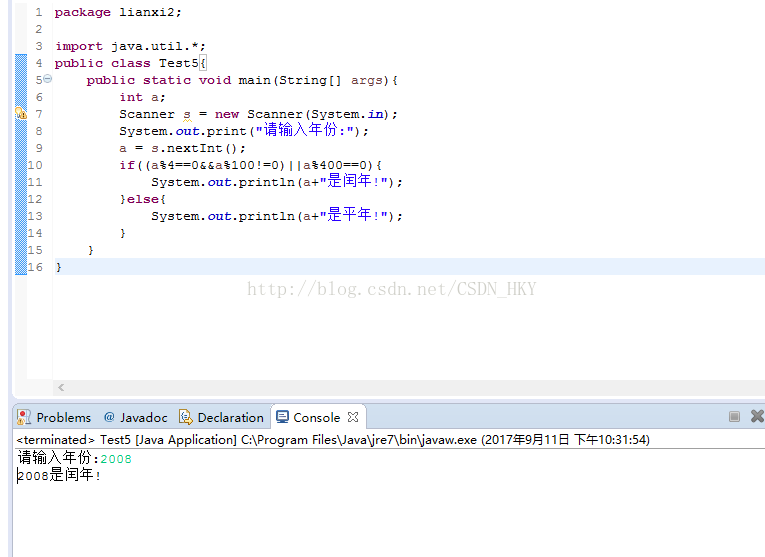Click line number 10 in the gutter
Screen dimensions: 765x557
pyautogui.click(x=35, y=165)
